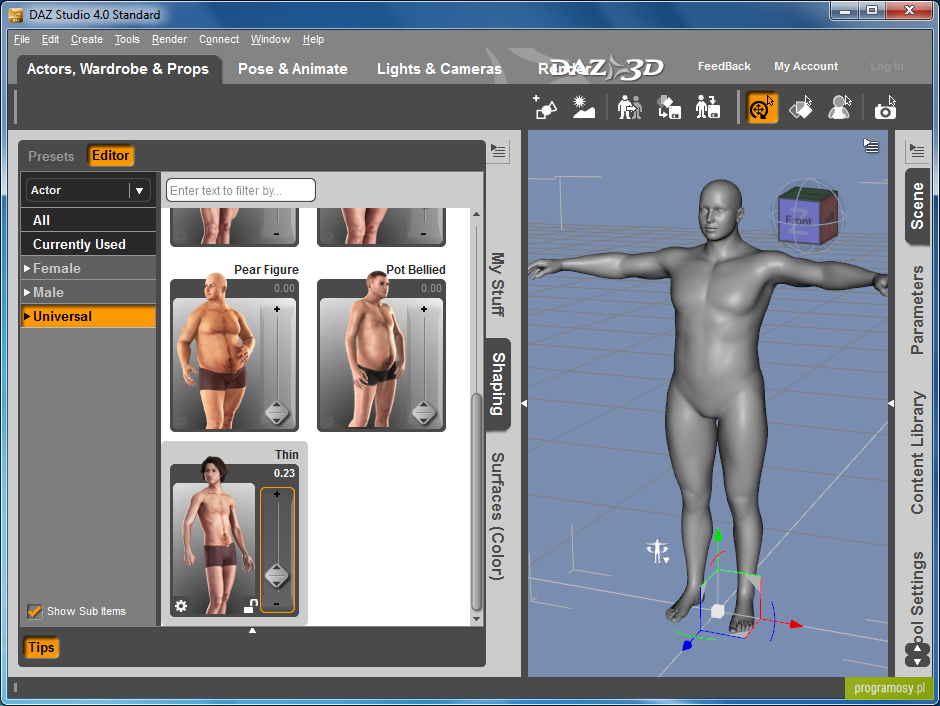Click the FeedBack link

[724, 67]
